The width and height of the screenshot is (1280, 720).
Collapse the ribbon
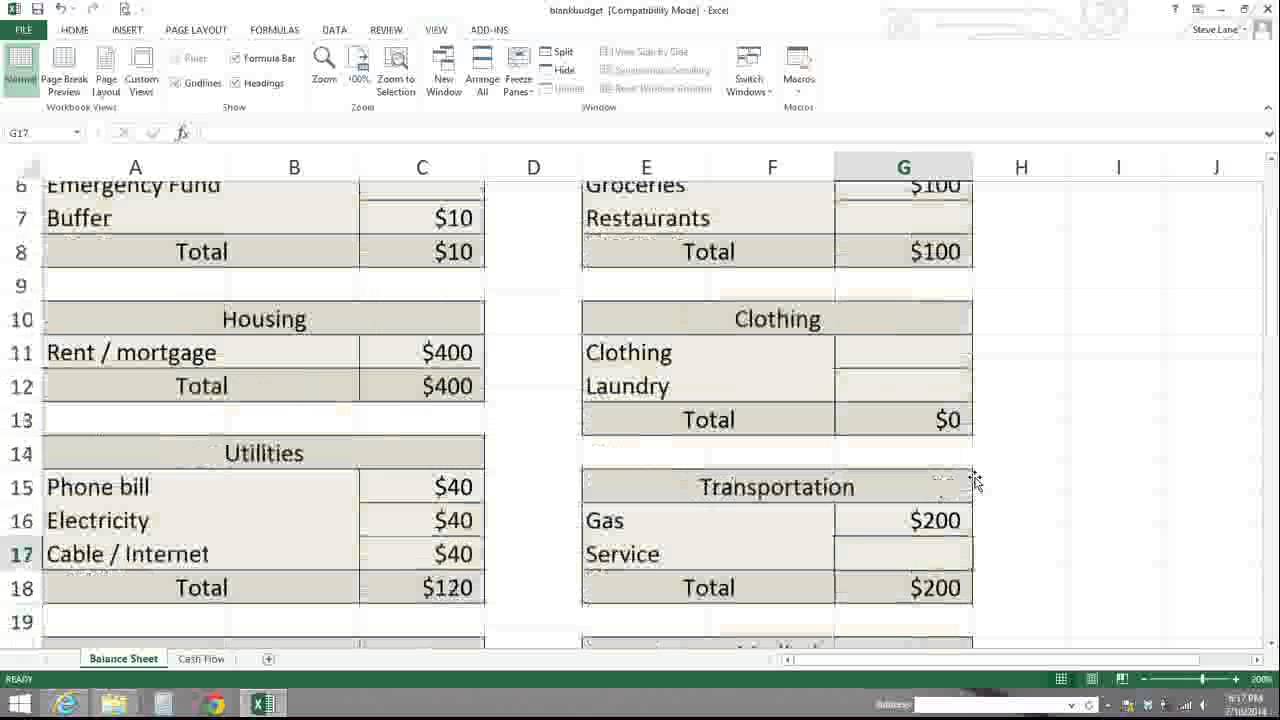[1269, 107]
